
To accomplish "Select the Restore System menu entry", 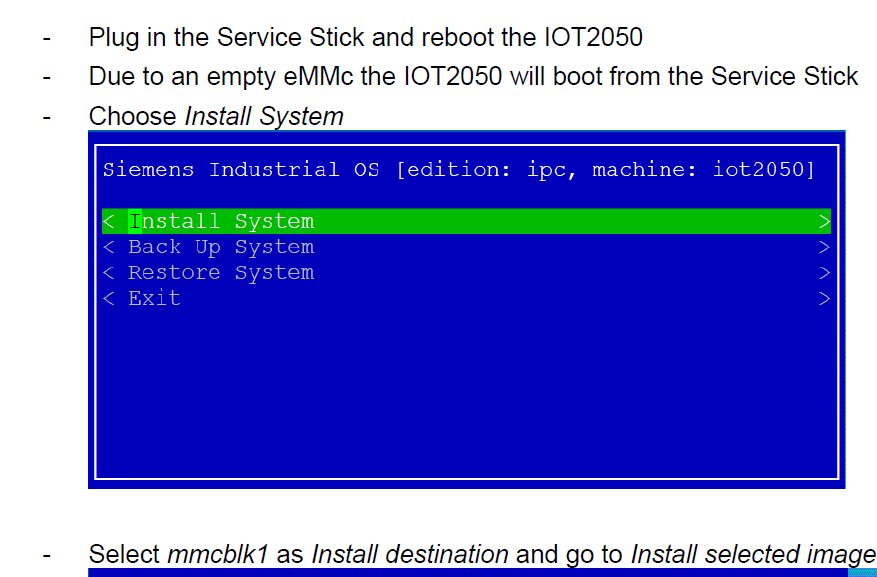I will (466, 273).
